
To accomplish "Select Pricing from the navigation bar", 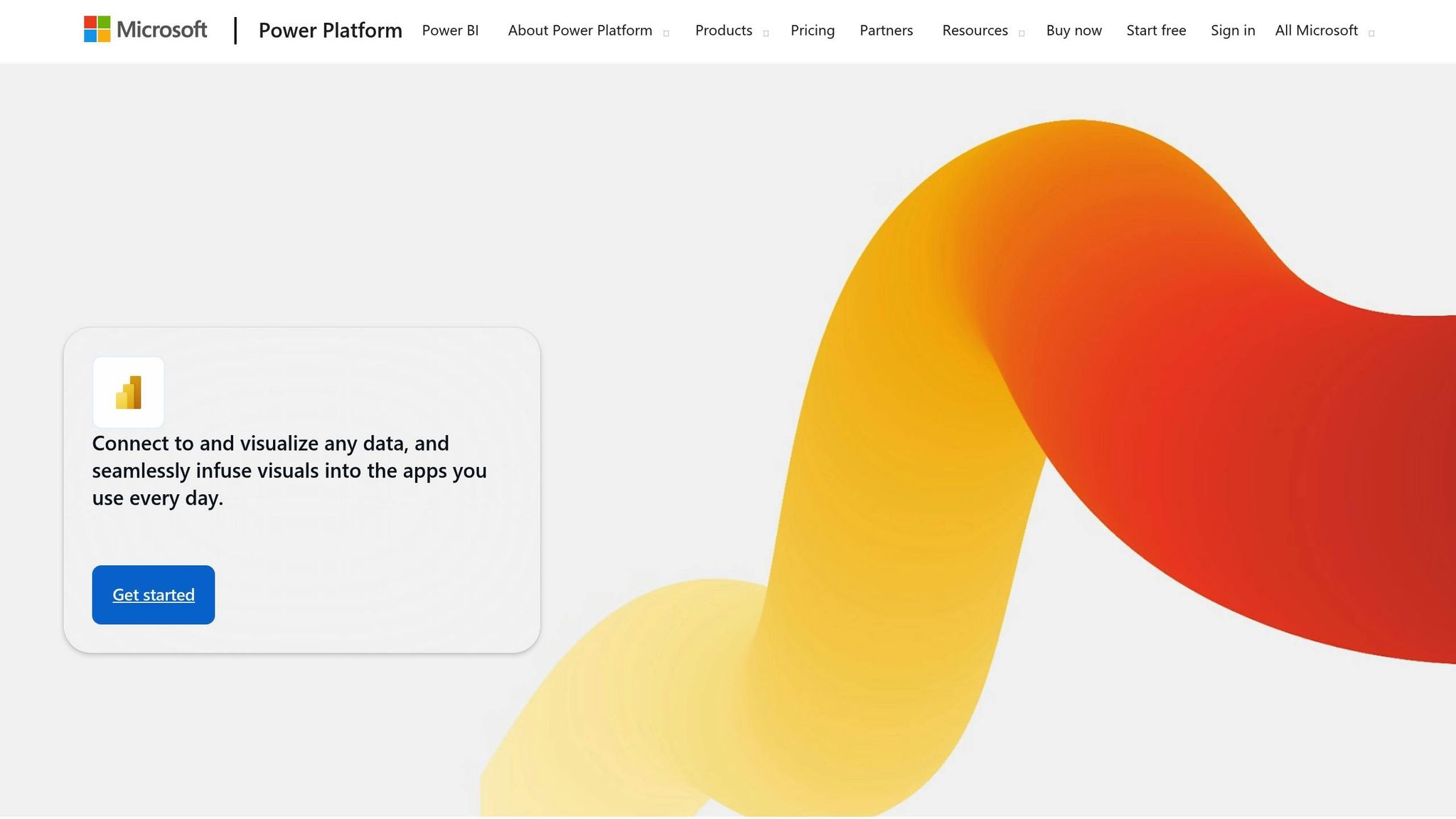I will pos(813,31).
